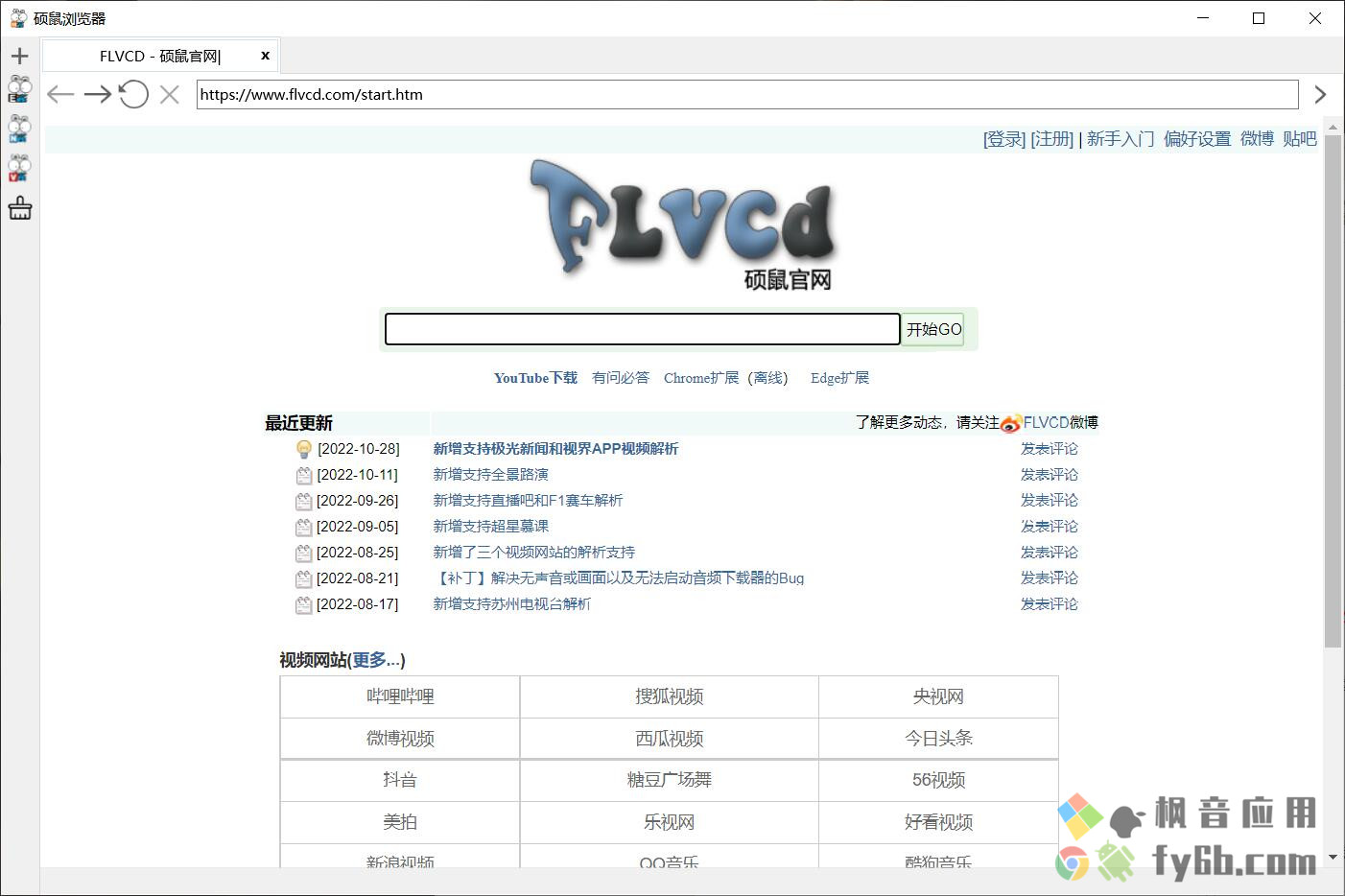Screen dimensions: 1345x896
Task: Click 发表评论 for the 2022-09-05 entry
Action: [x=1050, y=527]
